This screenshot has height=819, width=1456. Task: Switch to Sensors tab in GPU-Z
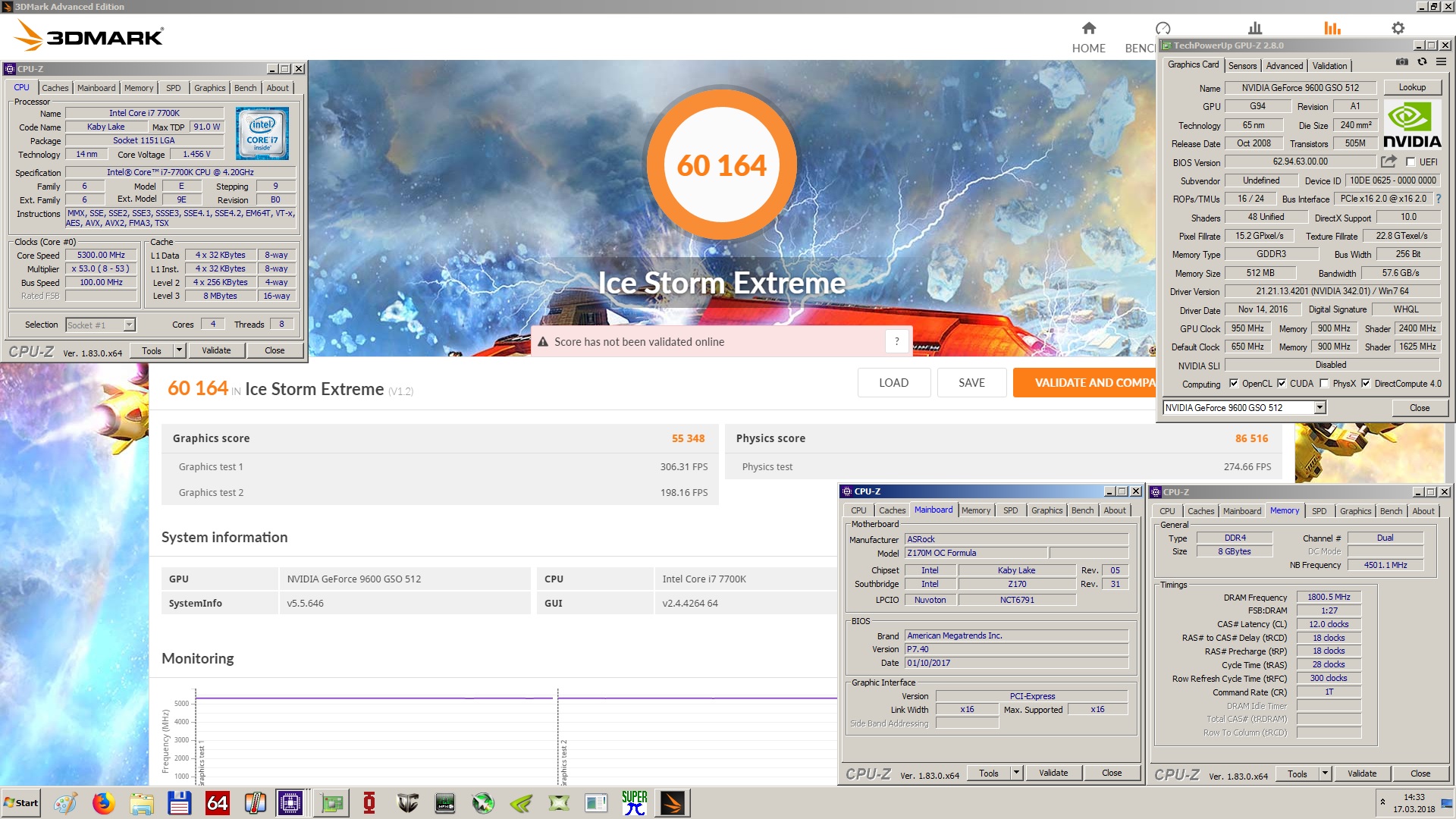(x=1242, y=66)
